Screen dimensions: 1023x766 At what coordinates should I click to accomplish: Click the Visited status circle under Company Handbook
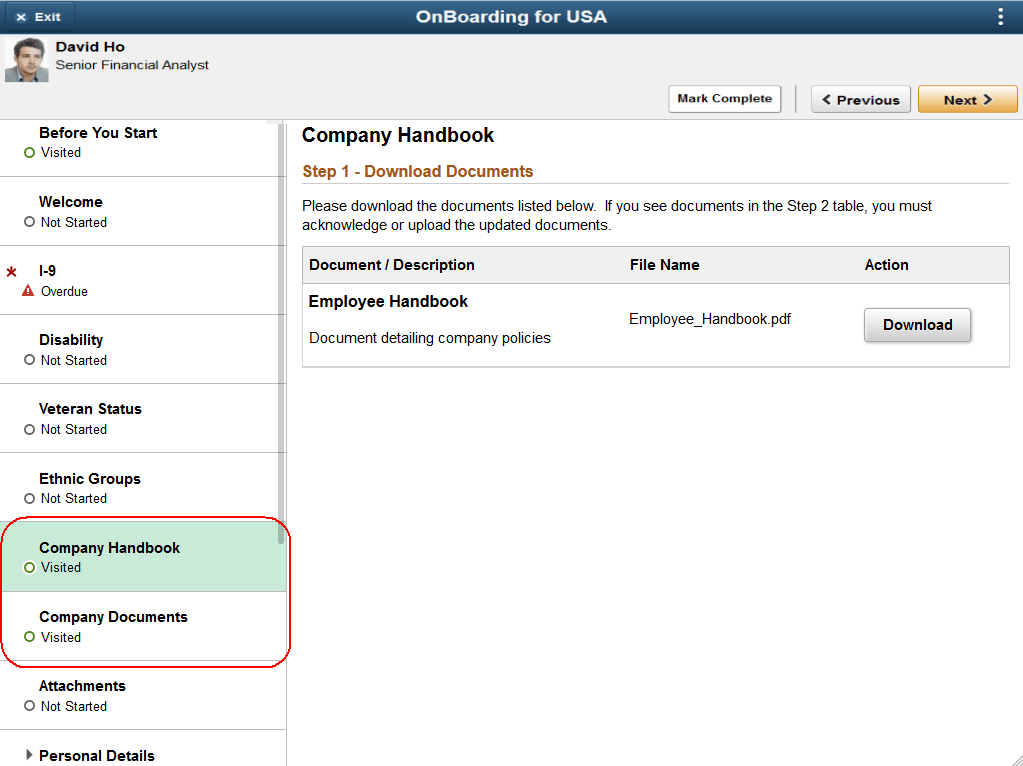[31, 567]
